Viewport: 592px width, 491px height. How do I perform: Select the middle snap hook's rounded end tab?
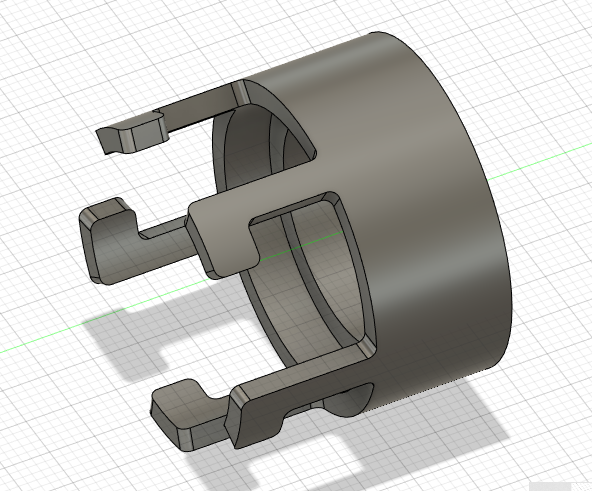tap(109, 242)
